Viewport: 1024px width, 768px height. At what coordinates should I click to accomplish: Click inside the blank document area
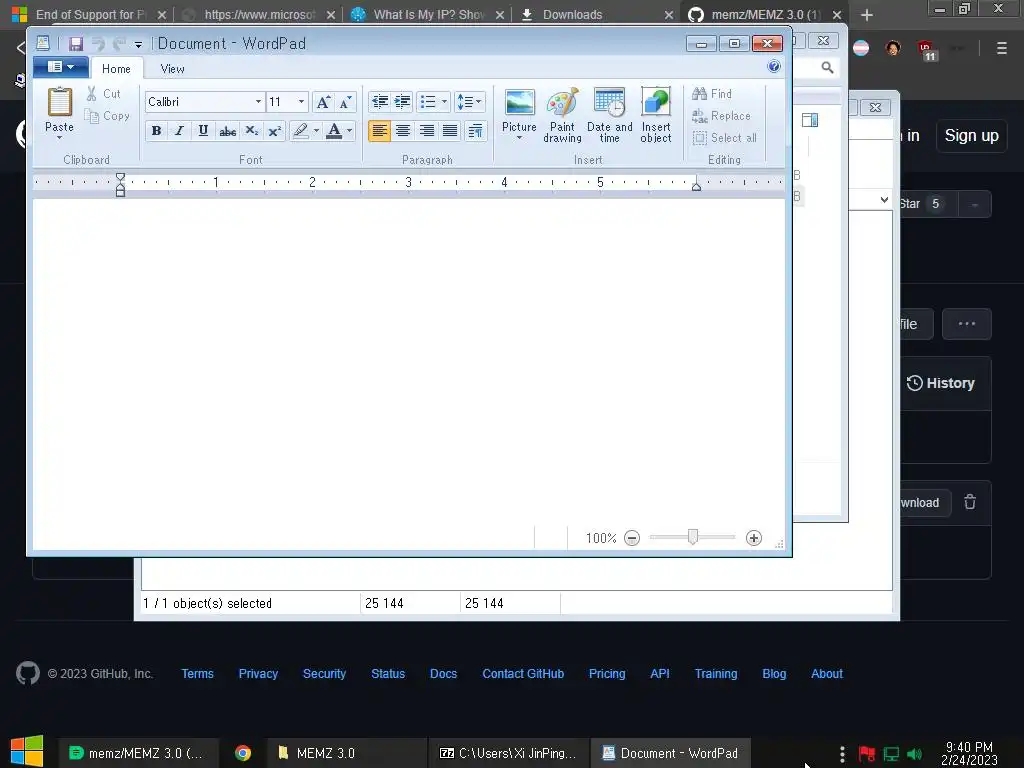pyautogui.click(x=409, y=362)
